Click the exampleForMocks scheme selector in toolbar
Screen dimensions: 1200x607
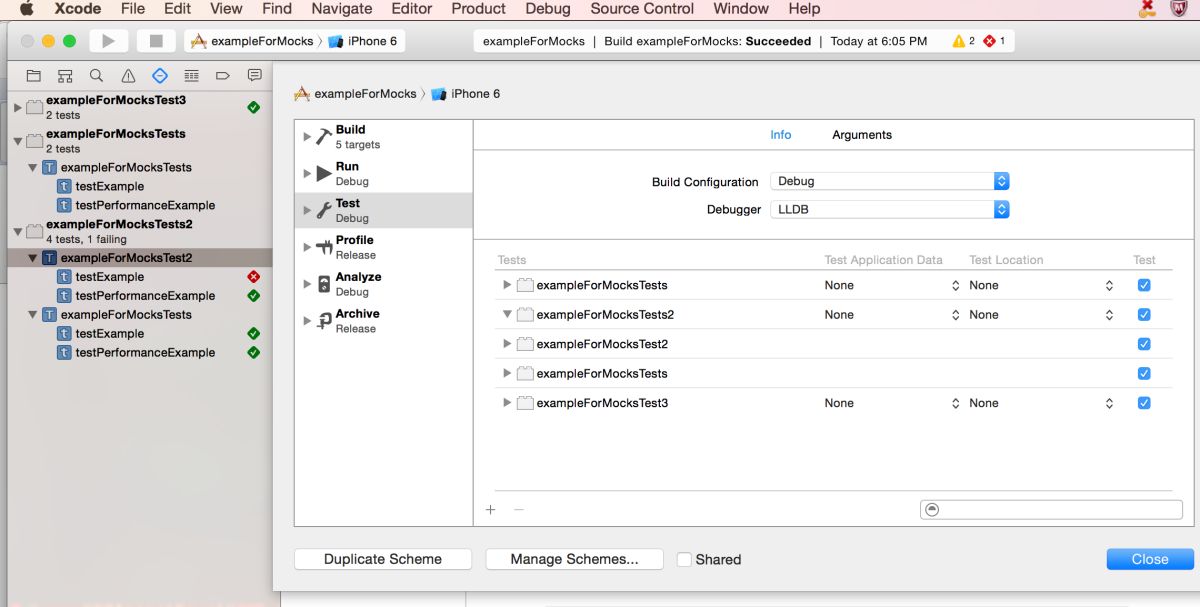[252, 41]
